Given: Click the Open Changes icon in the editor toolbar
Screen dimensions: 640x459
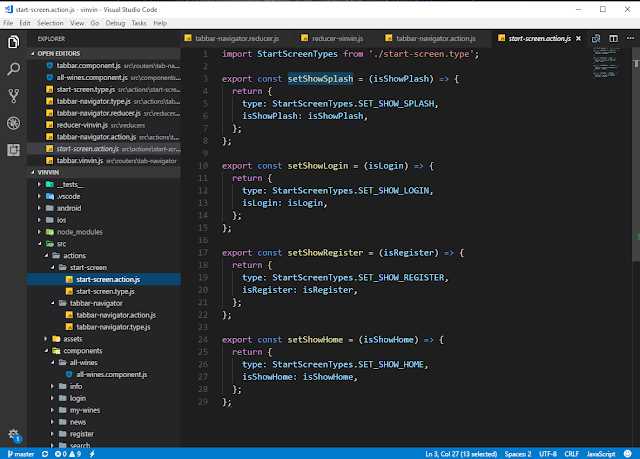Looking at the screenshot, I should [x=596, y=38].
